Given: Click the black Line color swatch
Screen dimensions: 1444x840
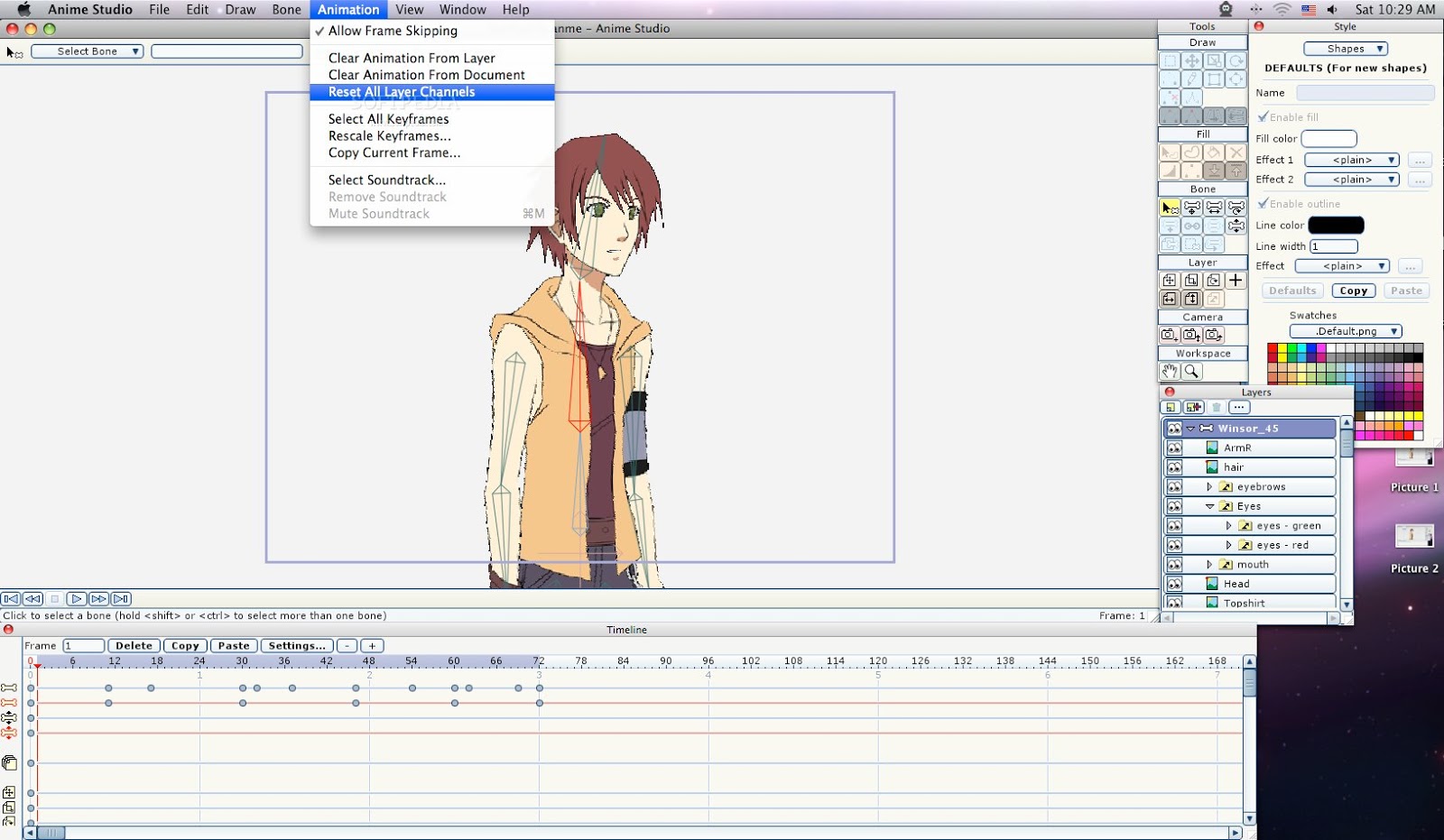Looking at the screenshot, I should coord(1336,226).
